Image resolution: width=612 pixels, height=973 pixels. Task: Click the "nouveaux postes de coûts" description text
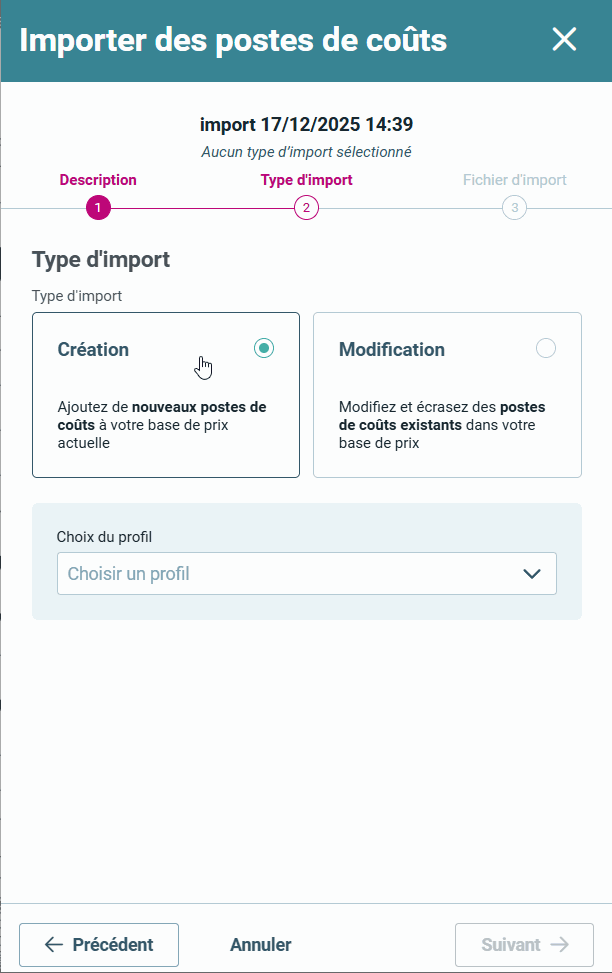click(x=198, y=407)
